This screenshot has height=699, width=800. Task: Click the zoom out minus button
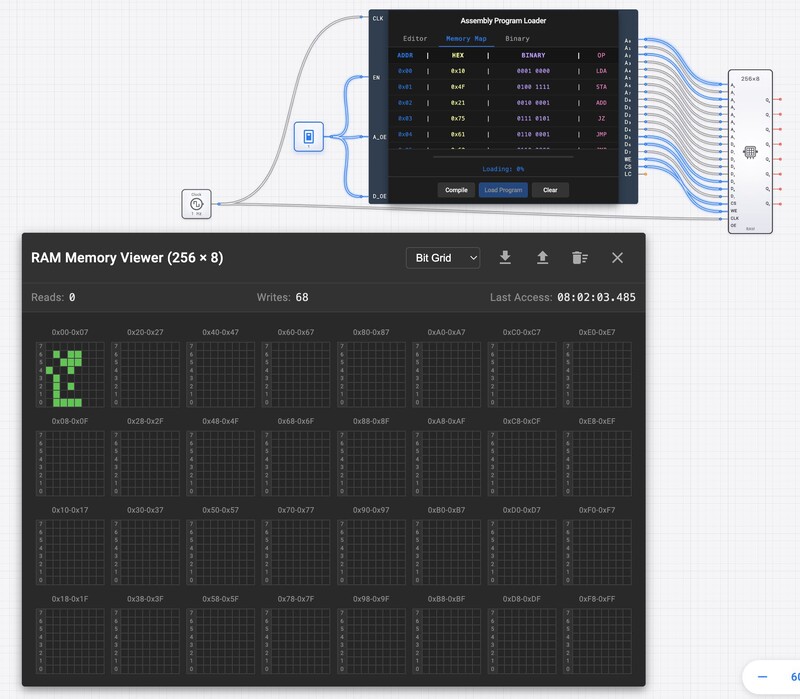pyautogui.click(x=763, y=677)
